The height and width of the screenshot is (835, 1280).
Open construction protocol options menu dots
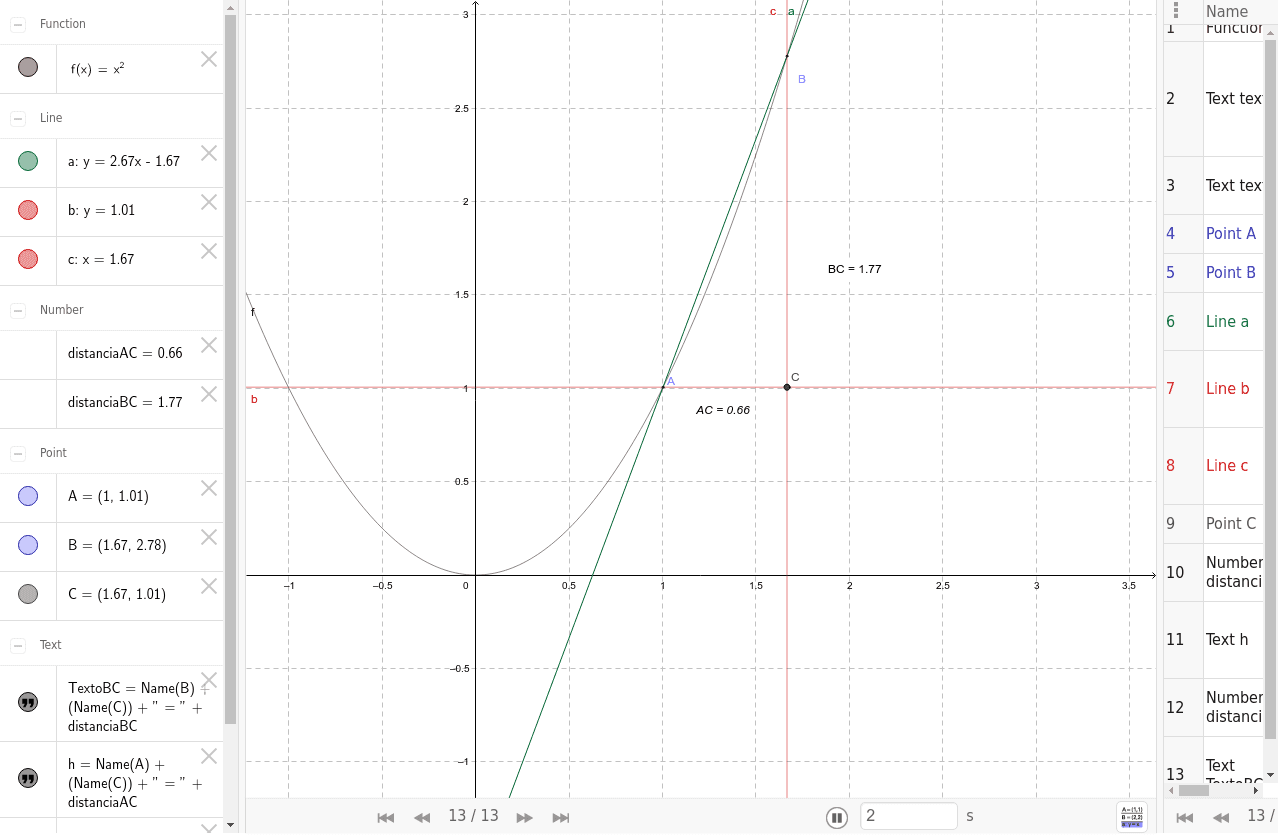1177,10
